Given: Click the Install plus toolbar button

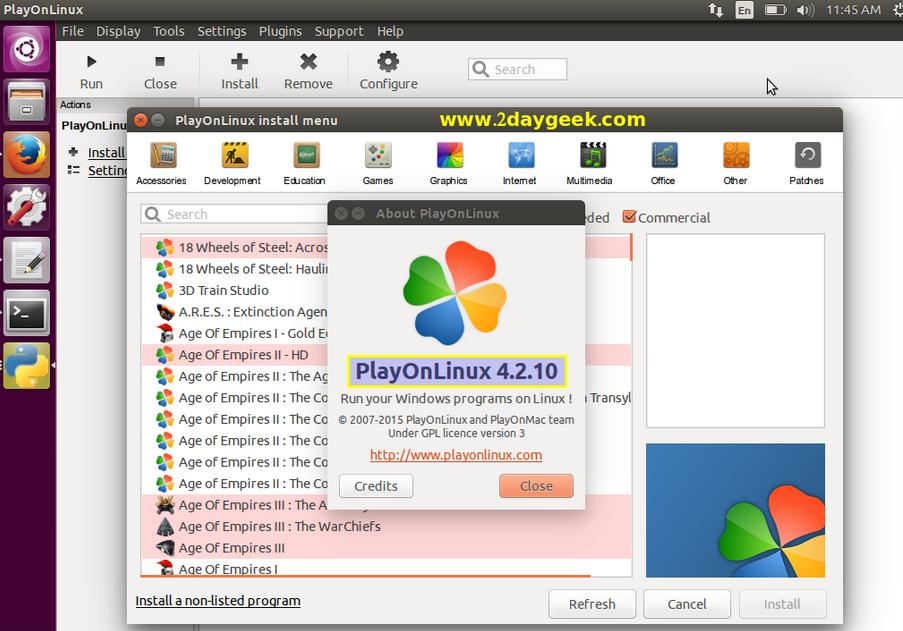Looking at the screenshot, I should (240, 72).
